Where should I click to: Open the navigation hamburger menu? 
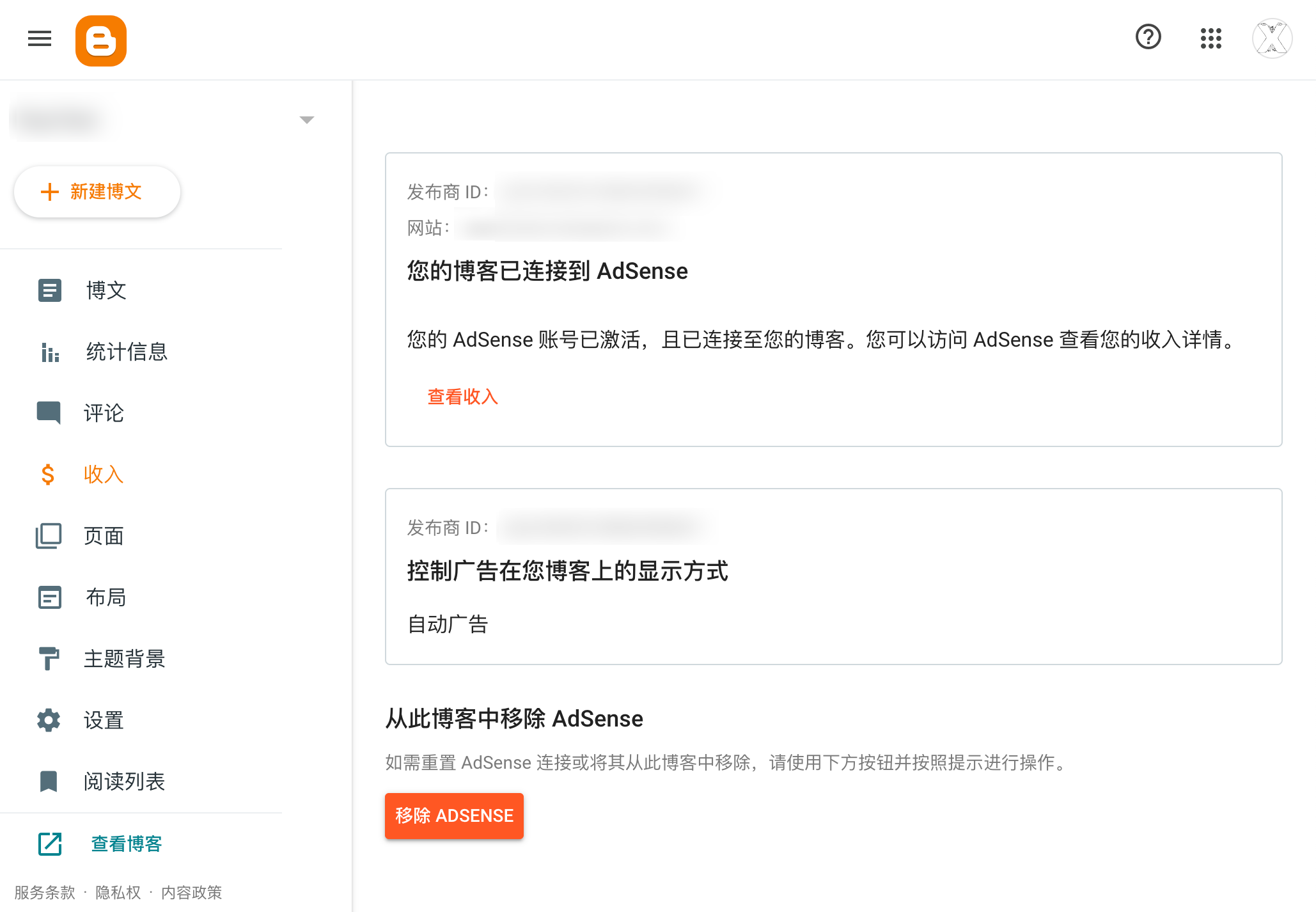tap(39, 39)
